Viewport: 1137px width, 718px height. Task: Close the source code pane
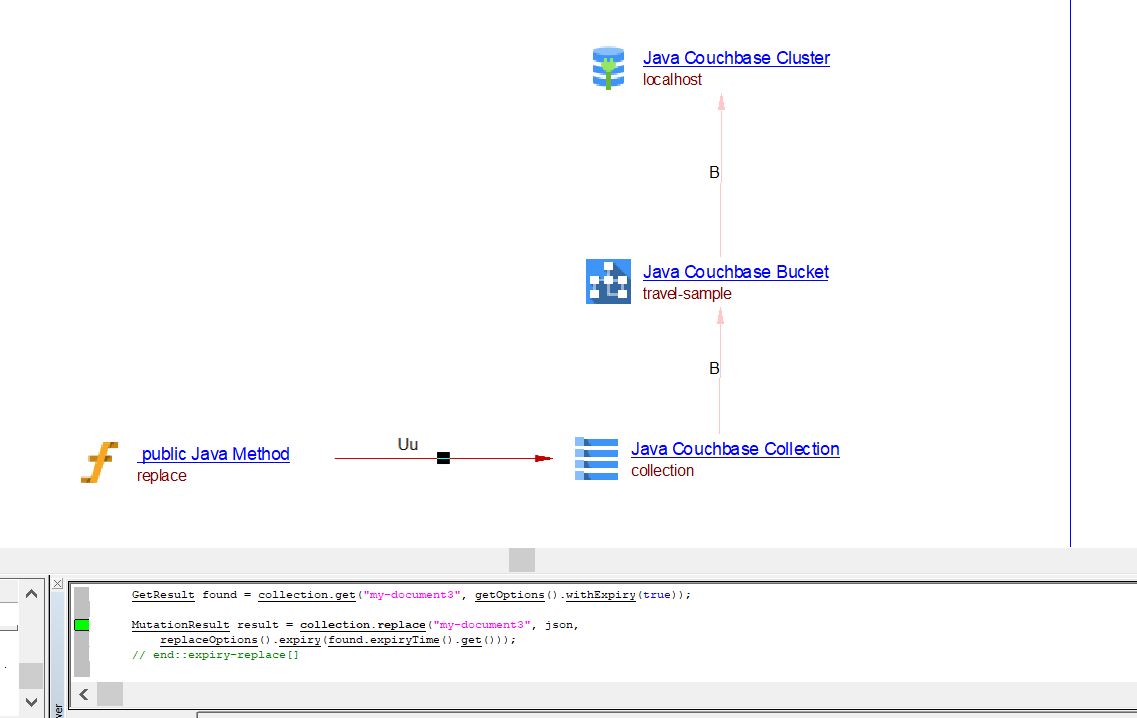58,583
